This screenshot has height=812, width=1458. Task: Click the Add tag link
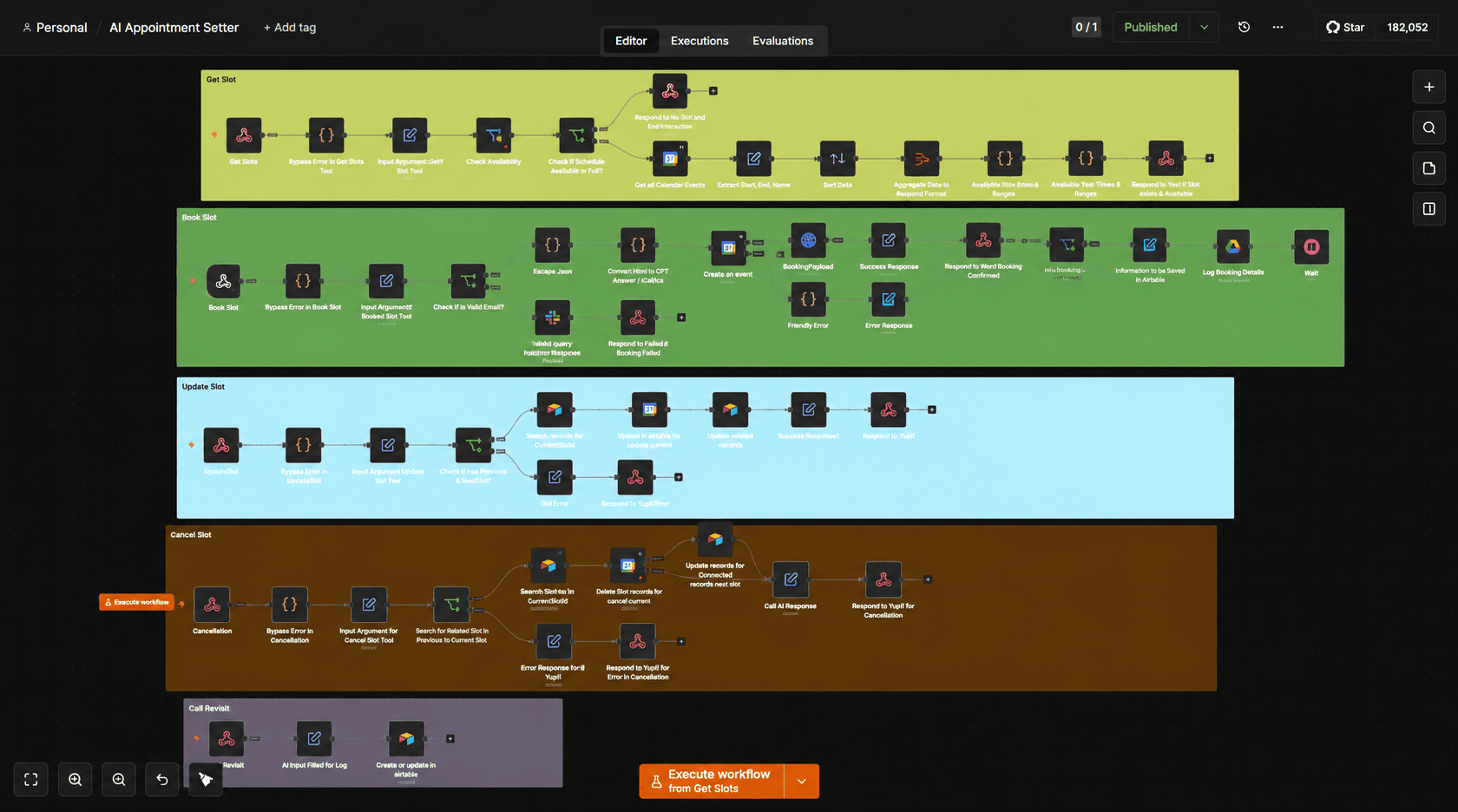click(x=290, y=27)
